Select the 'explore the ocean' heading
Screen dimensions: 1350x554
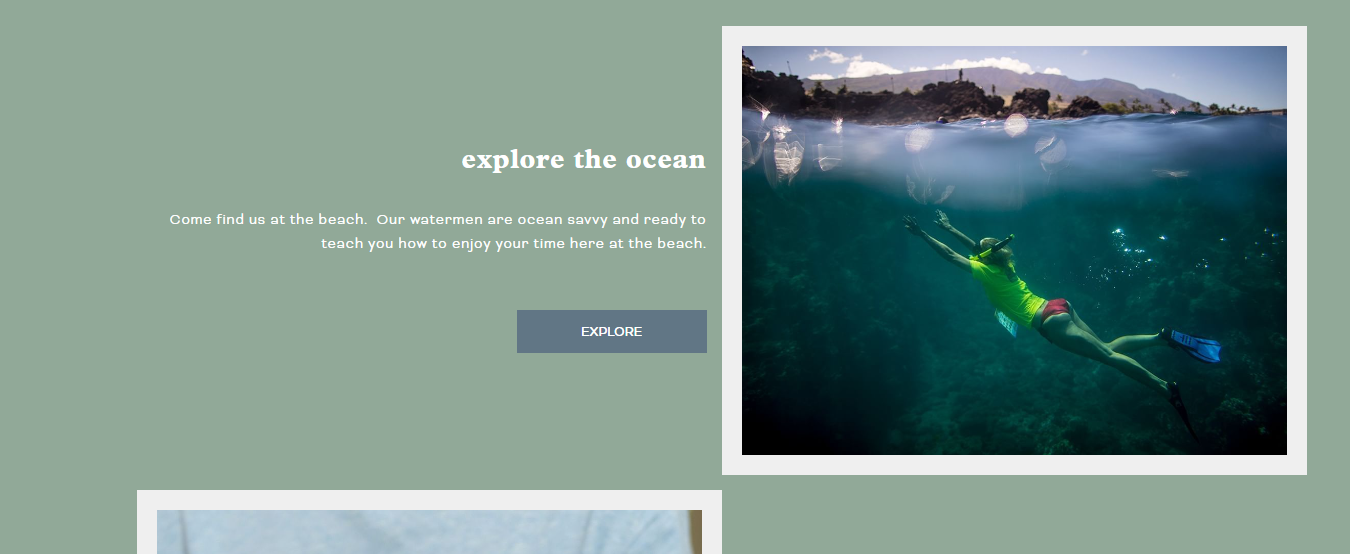click(584, 159)
